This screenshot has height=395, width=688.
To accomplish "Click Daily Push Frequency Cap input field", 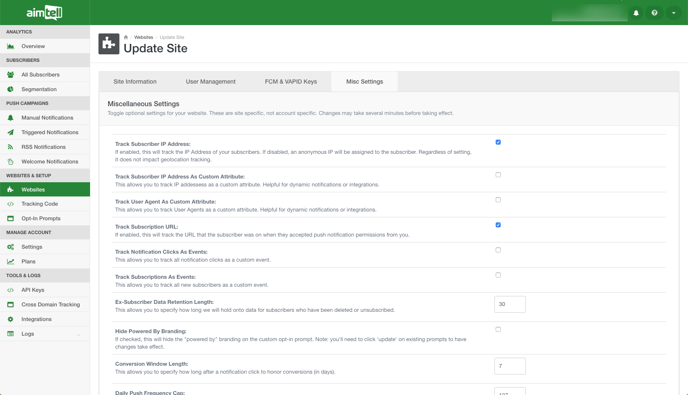I will (x=510, y=391).
